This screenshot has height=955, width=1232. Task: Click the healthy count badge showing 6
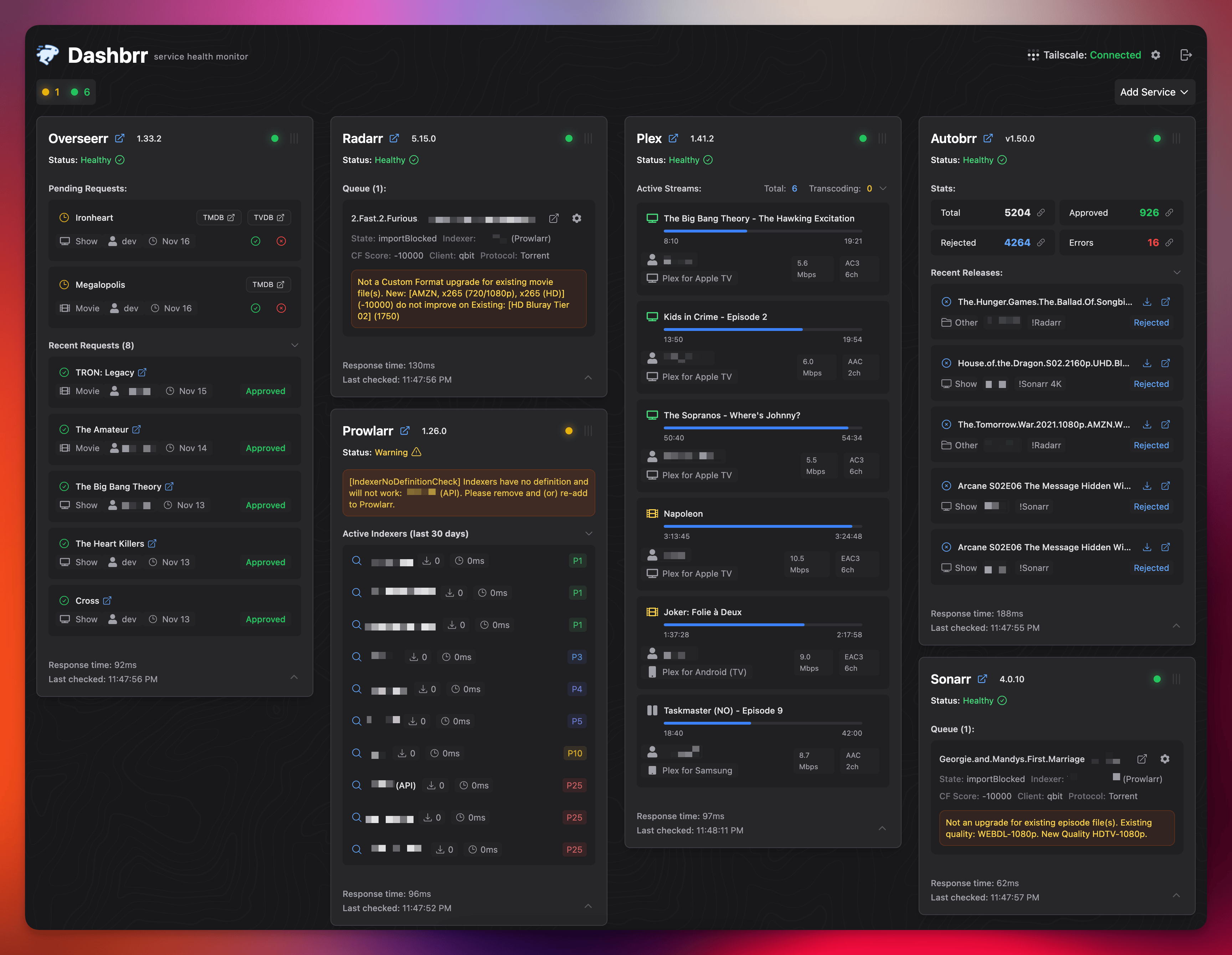[x=80, y=92]
